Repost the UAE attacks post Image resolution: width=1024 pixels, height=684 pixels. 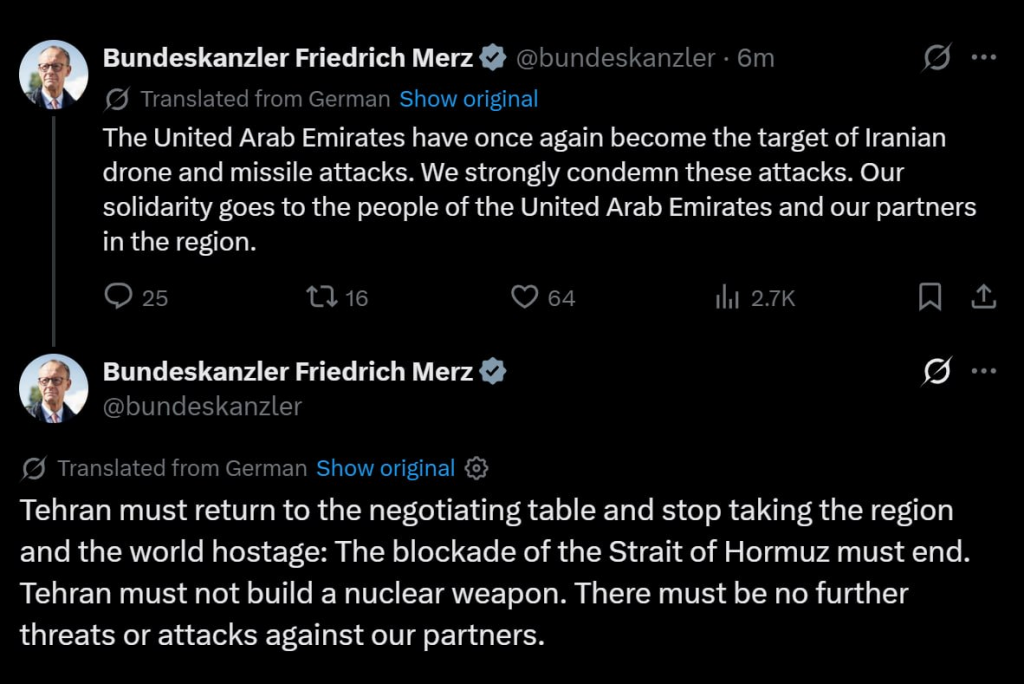pyautogui.click(x=337, y=297)
